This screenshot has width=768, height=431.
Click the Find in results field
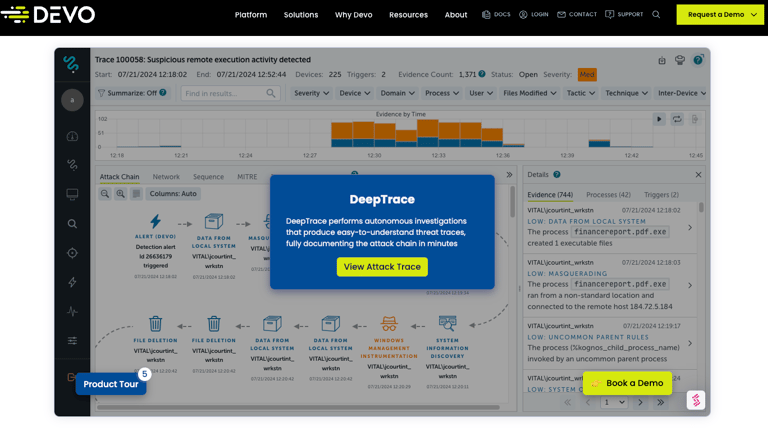click(230, 93)
